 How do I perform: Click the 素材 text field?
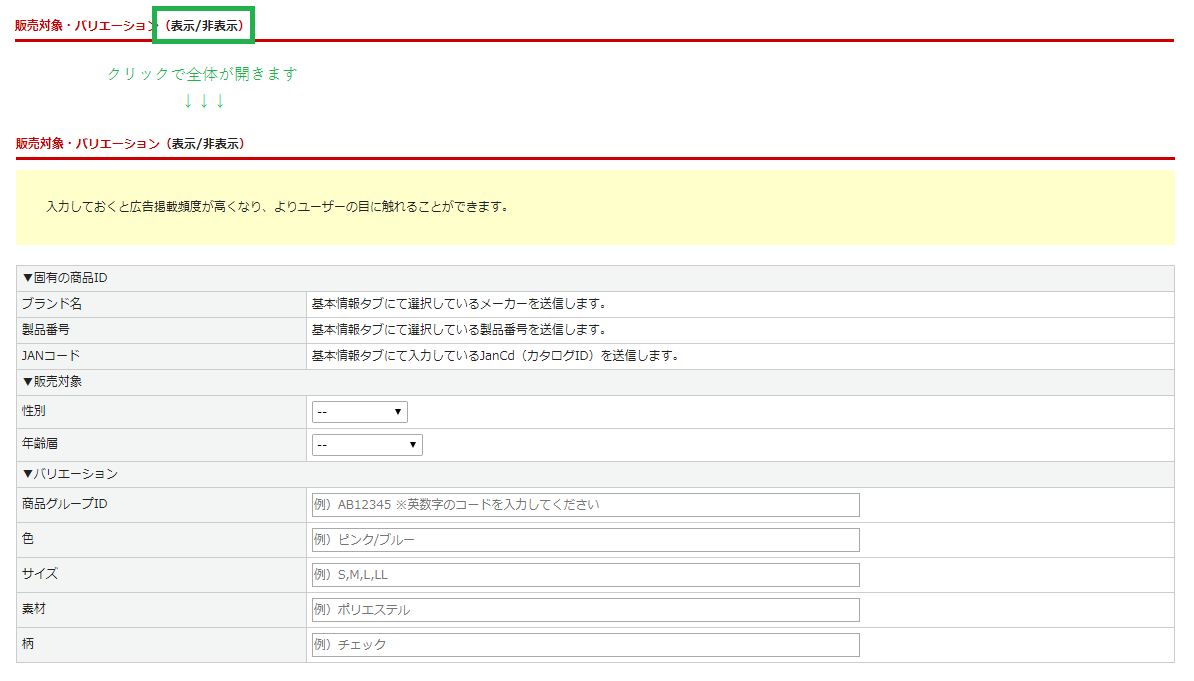coord(585,610)
